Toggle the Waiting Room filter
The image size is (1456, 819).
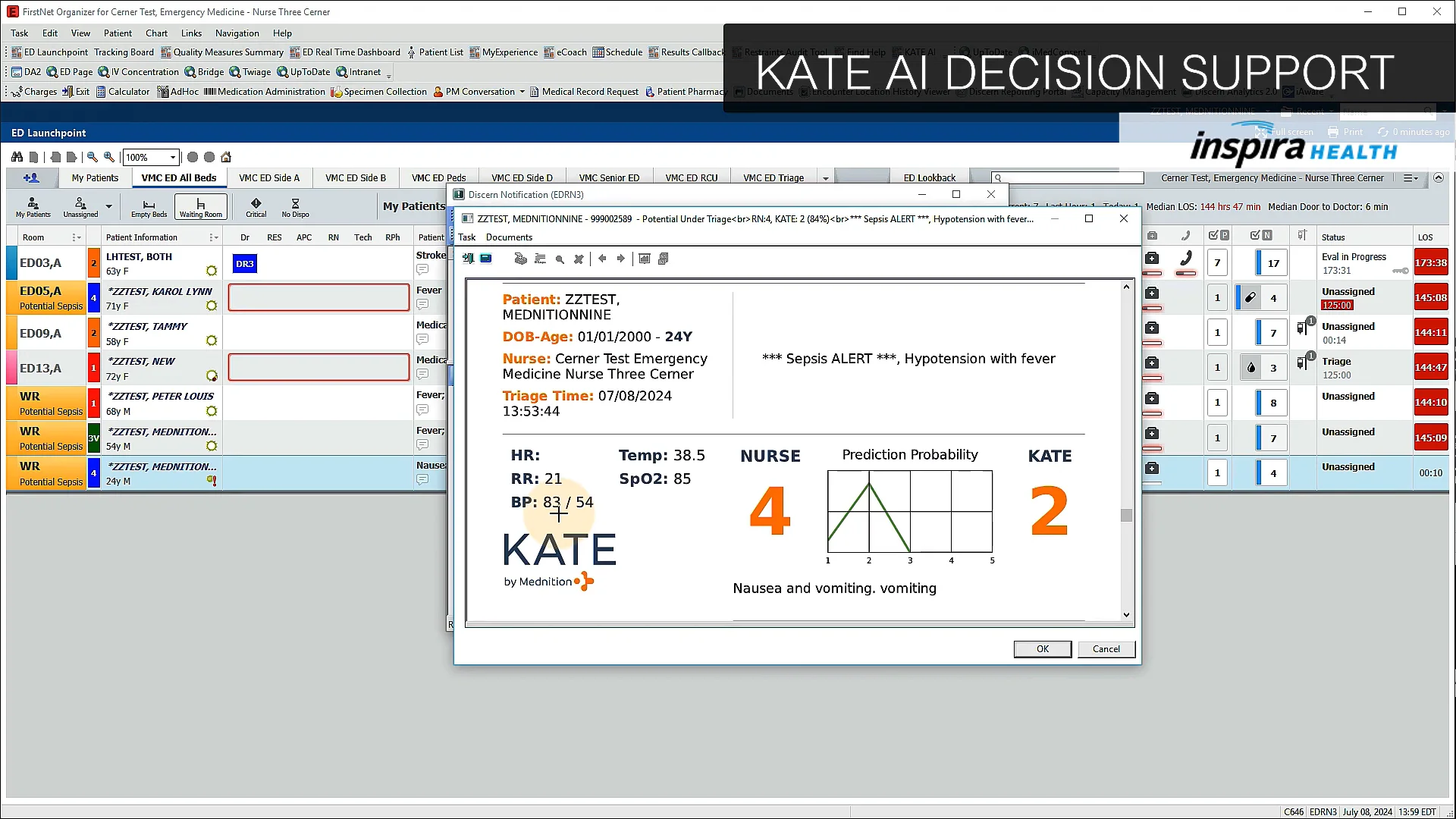click(200, 206)
